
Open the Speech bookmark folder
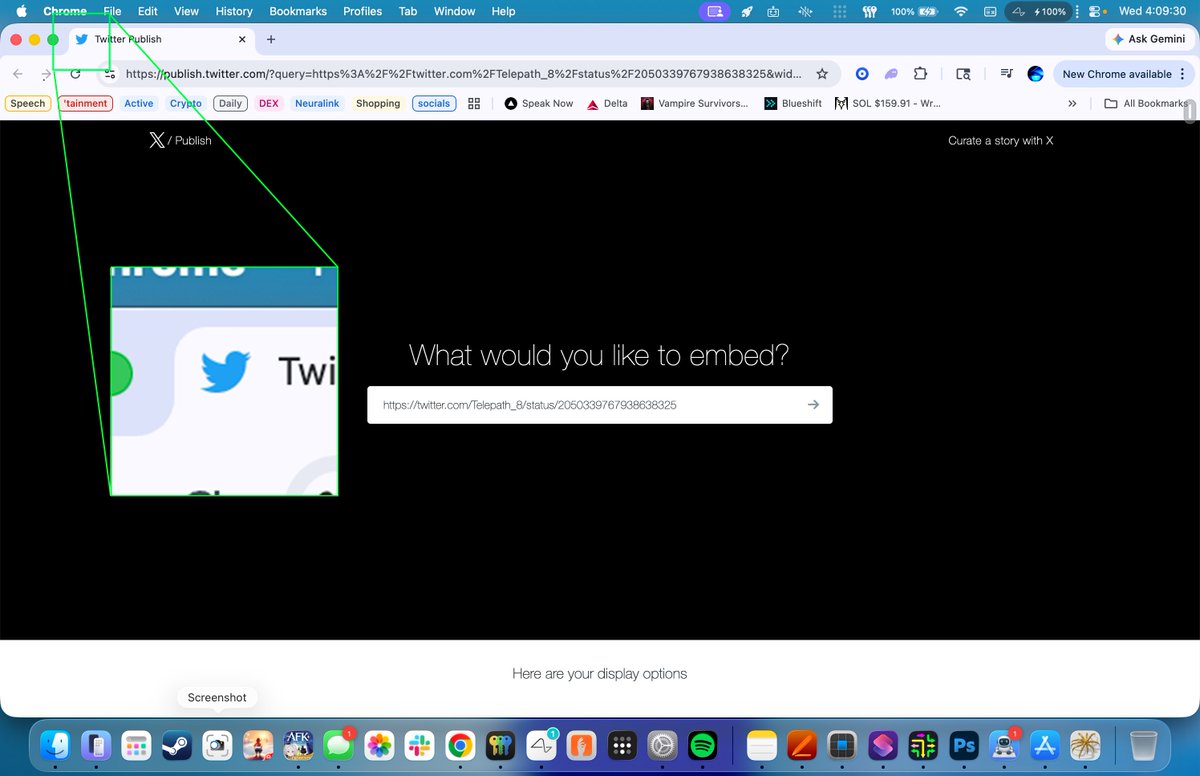point(28,103)
